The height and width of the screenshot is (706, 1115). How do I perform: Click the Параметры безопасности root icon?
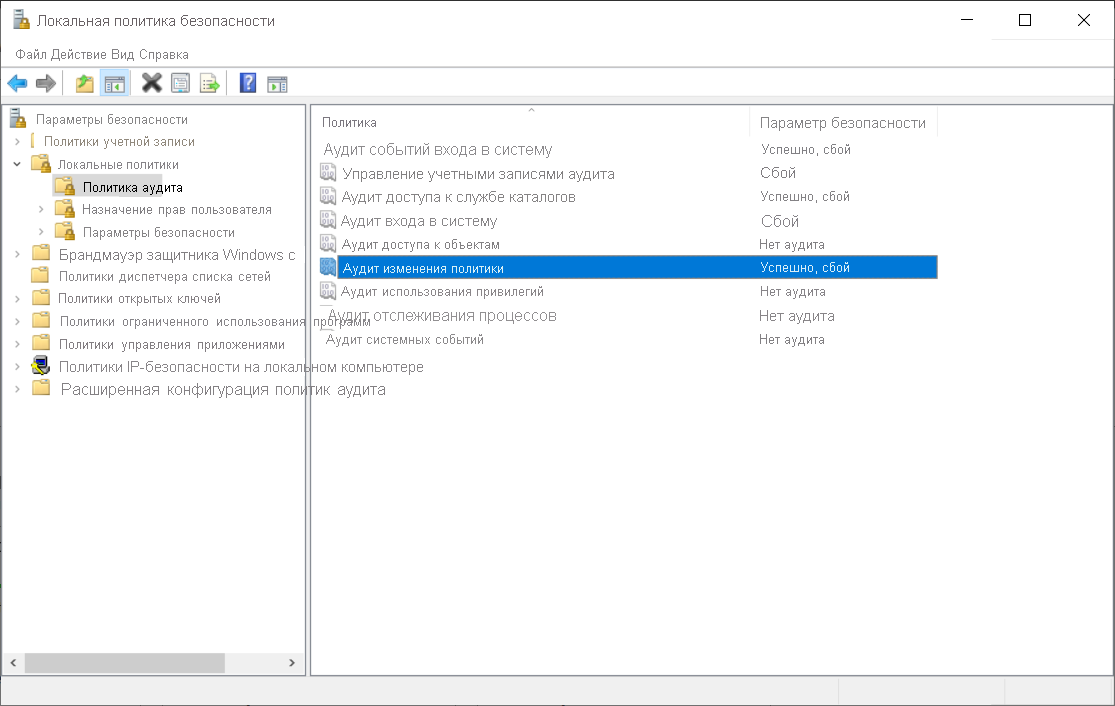(18, 119)
